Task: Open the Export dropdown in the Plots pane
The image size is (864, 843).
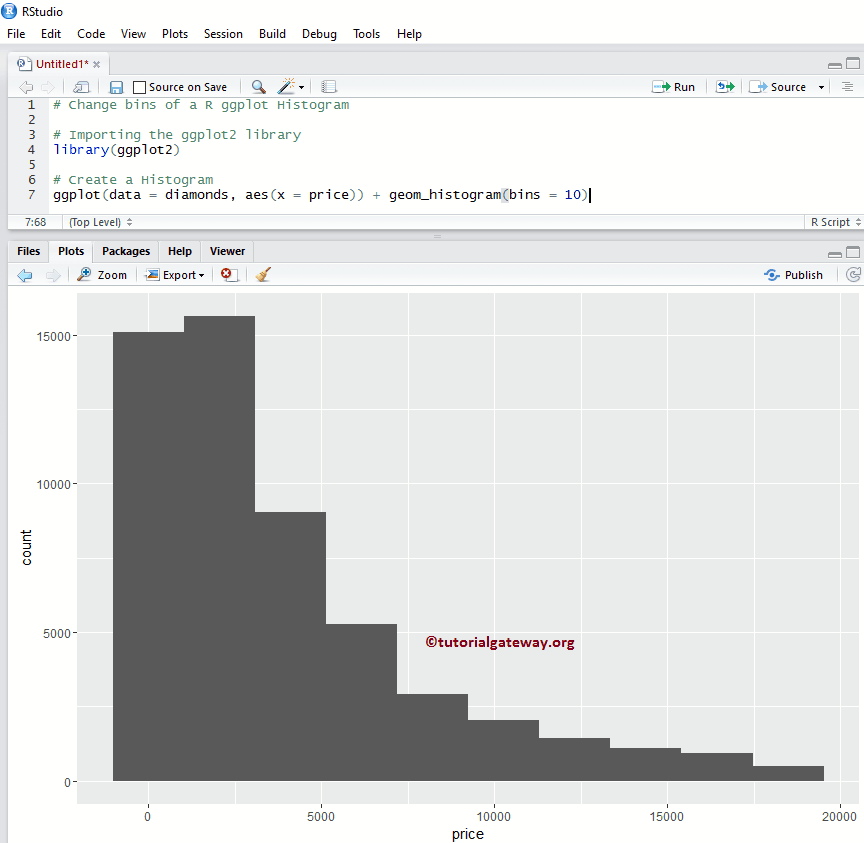Action: coord(175,274)
